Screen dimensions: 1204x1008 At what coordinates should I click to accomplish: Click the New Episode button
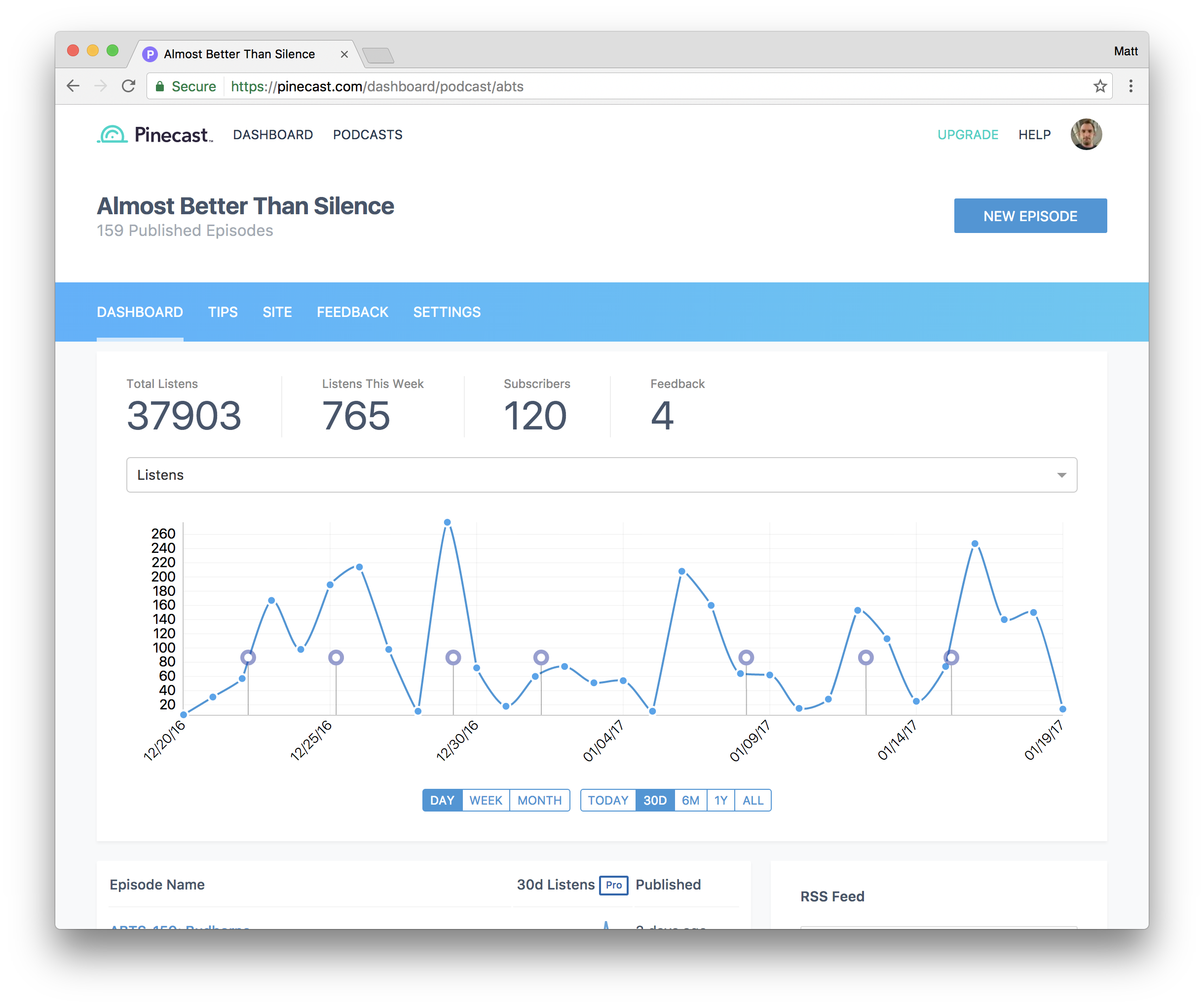1030,216
